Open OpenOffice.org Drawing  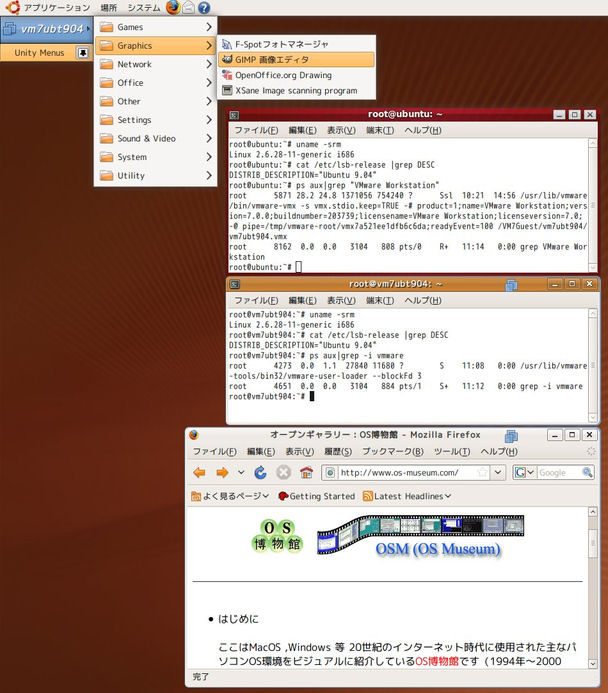point(296,75)
